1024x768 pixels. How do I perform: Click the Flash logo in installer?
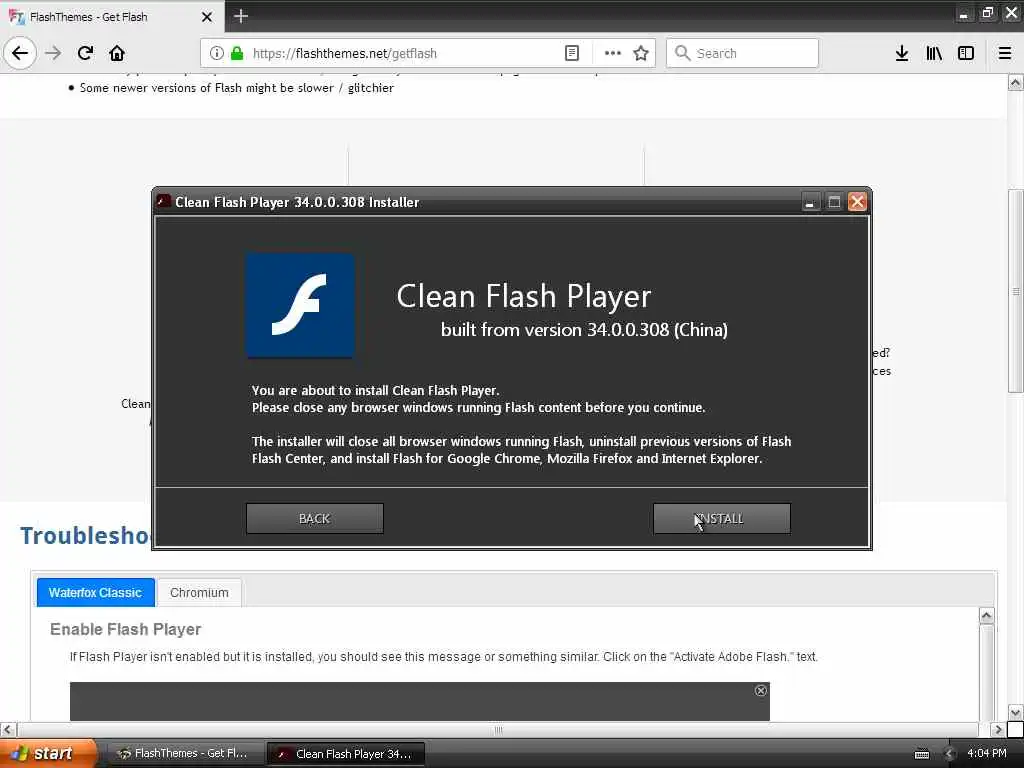[300, 306]
